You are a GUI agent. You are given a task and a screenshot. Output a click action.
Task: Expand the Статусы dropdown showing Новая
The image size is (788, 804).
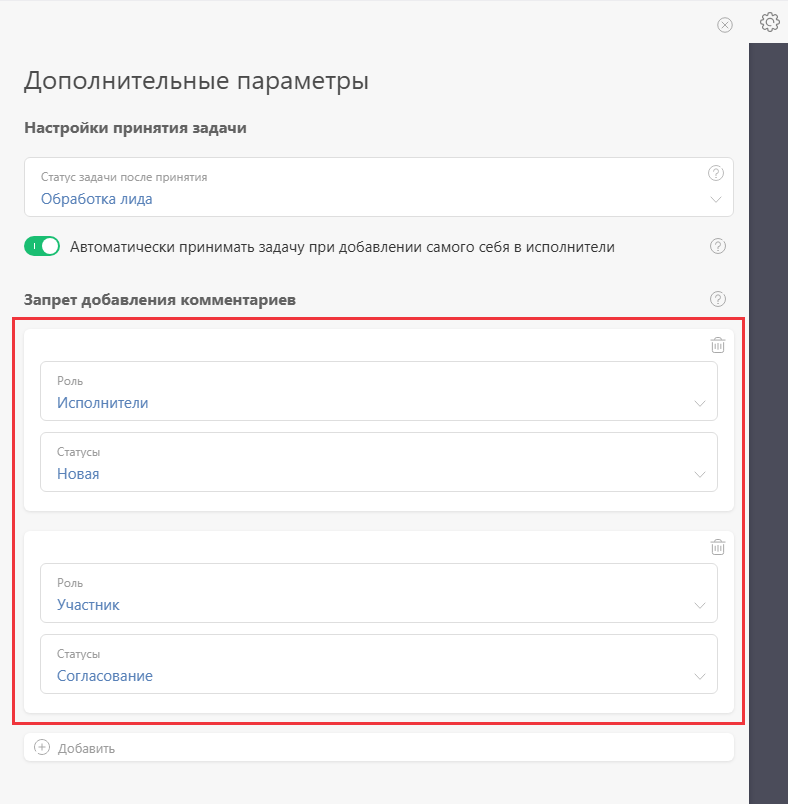(379, 462)
